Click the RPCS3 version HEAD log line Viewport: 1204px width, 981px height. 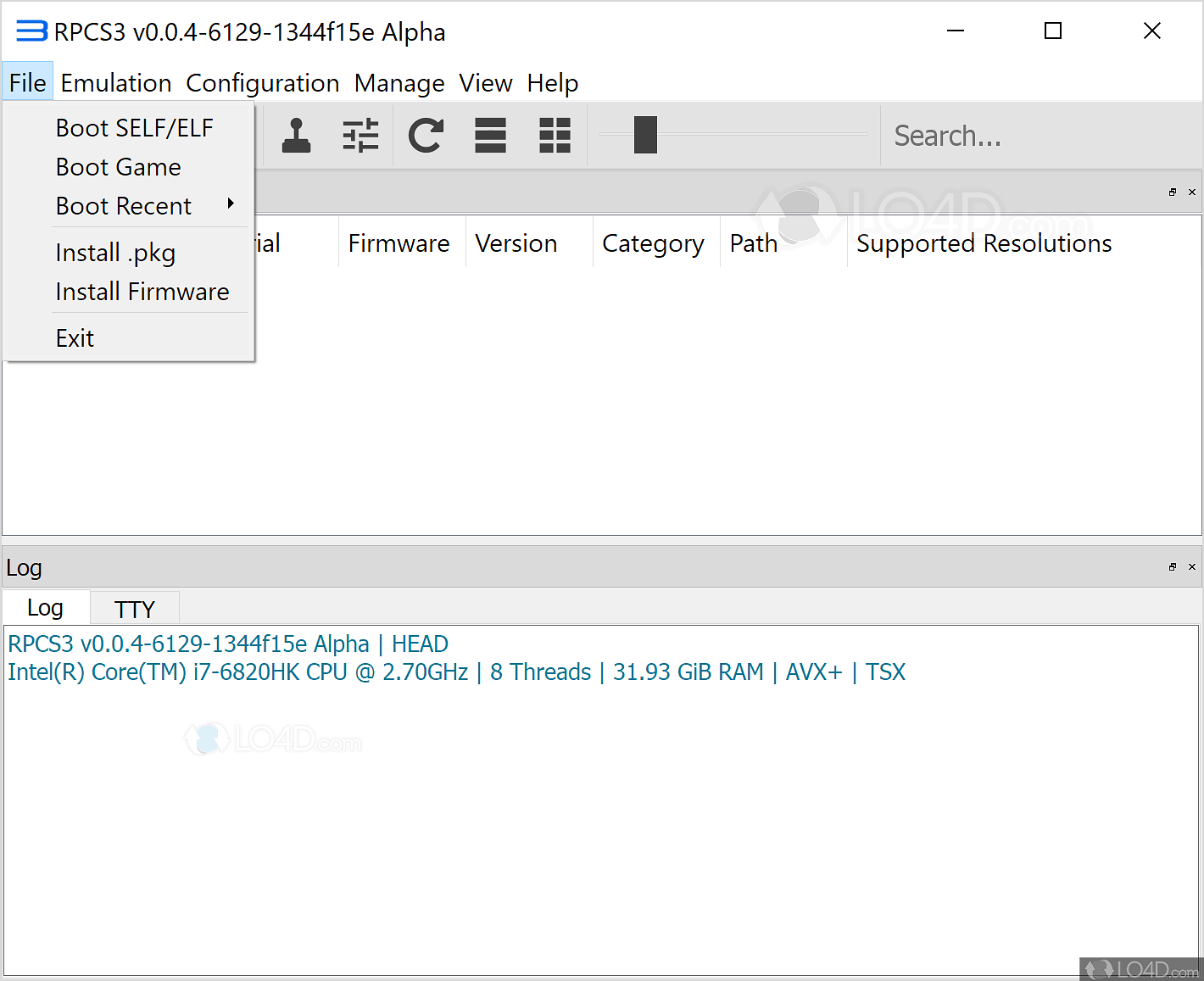(x=228, y=644)
